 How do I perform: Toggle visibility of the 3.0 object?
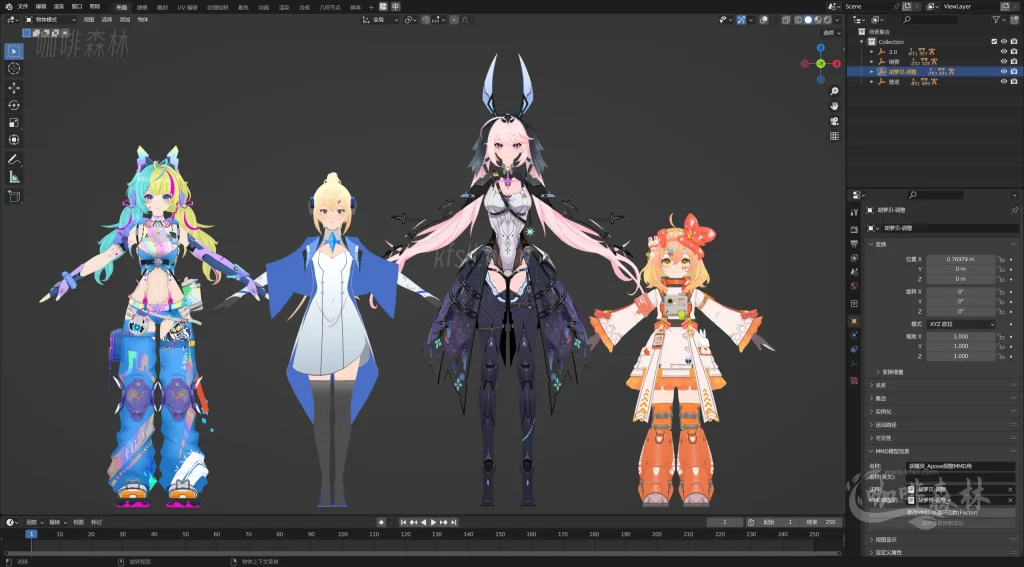click(1004, 52)
